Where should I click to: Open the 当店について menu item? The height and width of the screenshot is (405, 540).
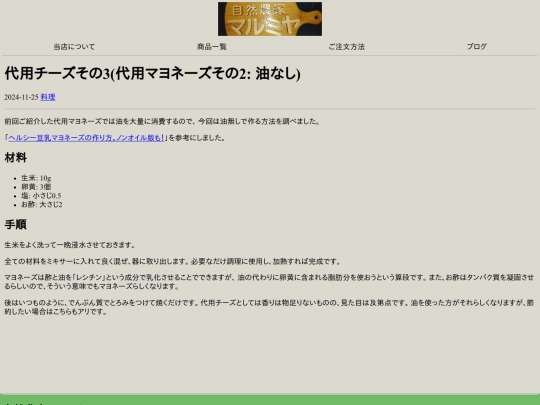click(x=74, y=46)
